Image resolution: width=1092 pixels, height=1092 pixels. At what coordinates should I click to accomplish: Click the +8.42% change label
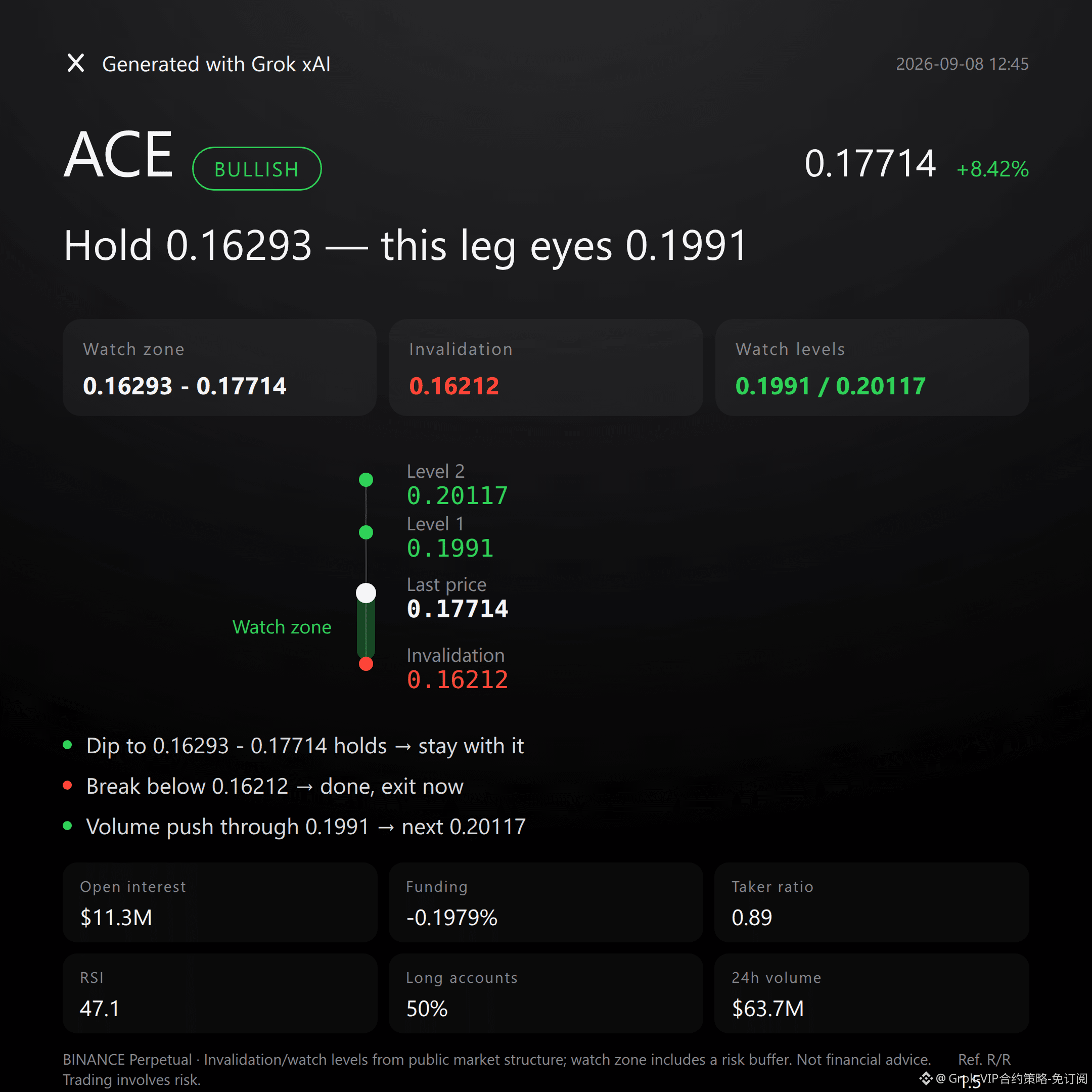pyautogui.click(x=992, y=169)
